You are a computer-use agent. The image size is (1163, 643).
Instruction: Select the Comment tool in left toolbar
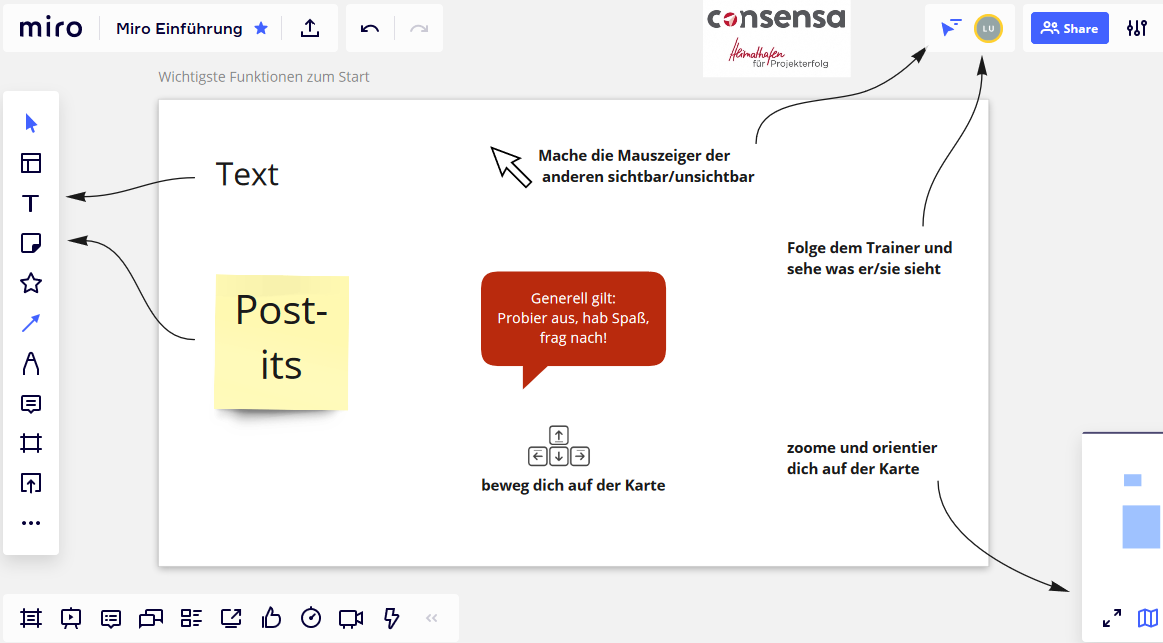point(31,404)
